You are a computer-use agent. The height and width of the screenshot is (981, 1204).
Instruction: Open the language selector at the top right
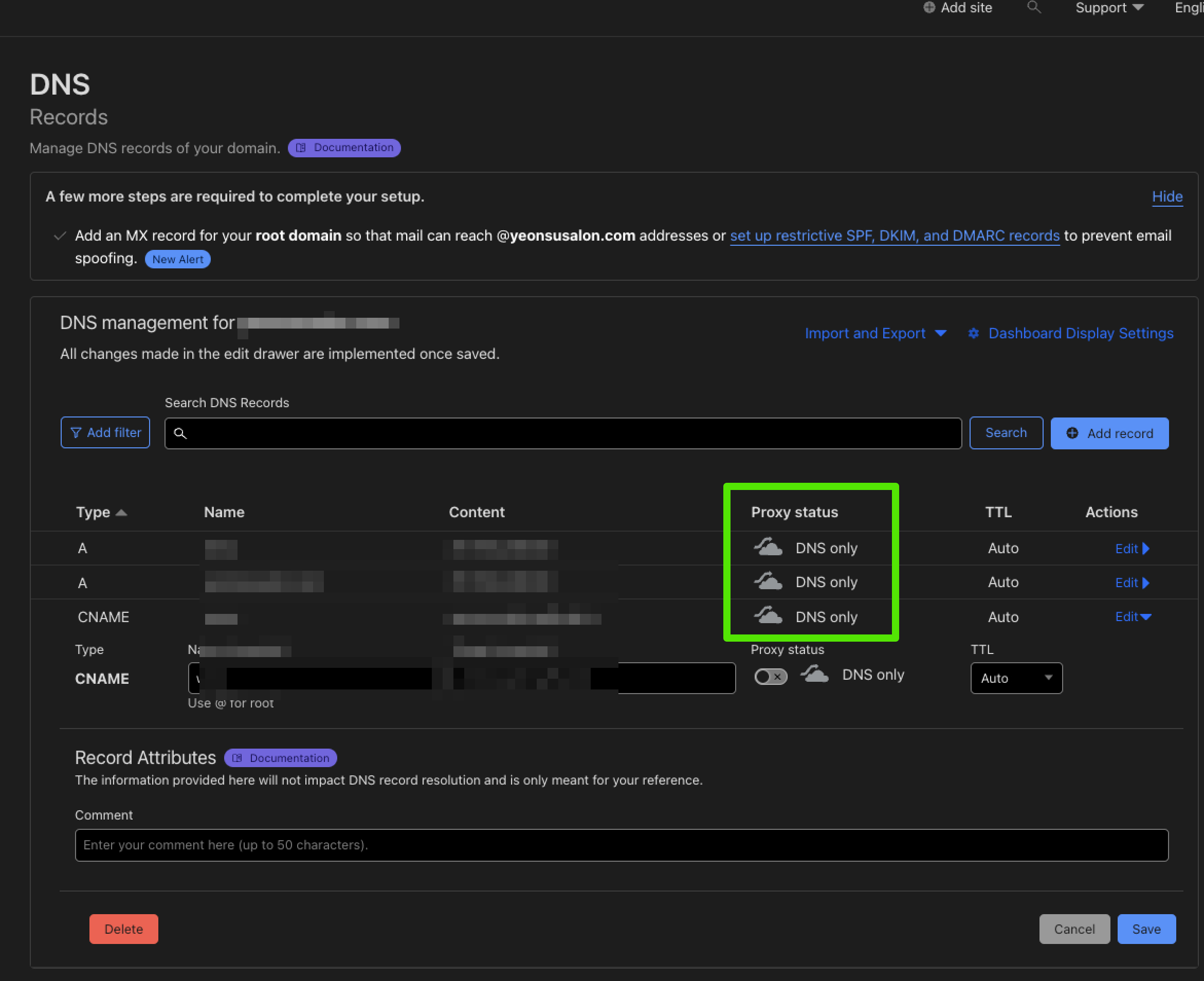[x=1189, y=7]
